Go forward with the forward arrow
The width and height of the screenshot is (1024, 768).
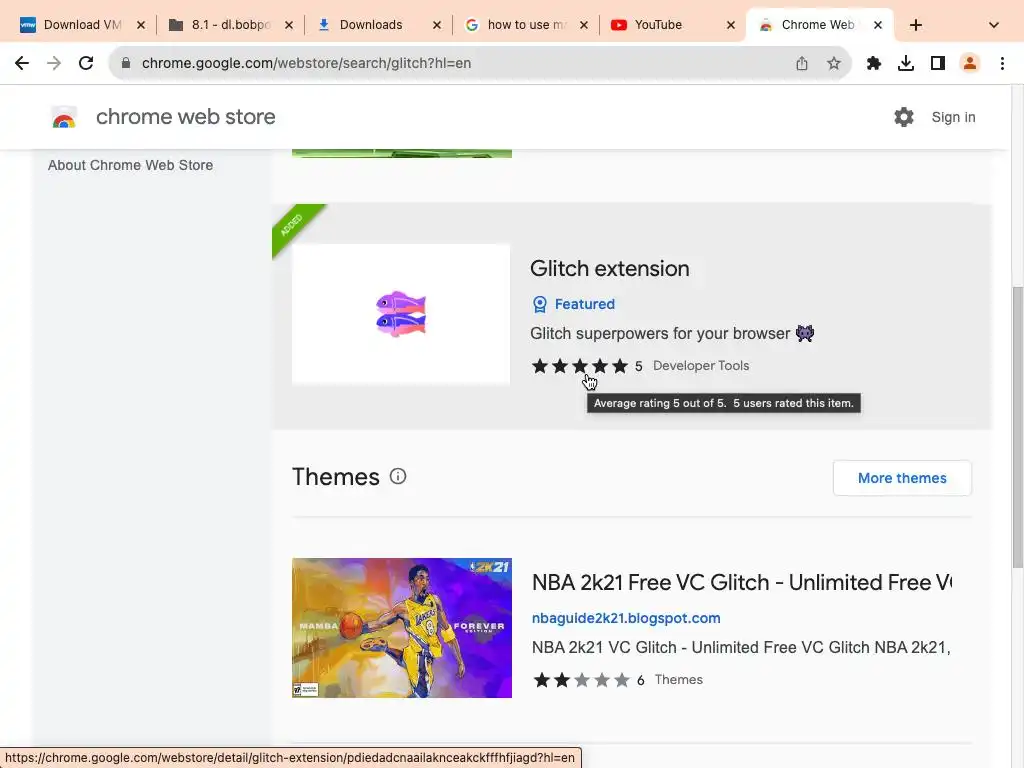(54, 63)
